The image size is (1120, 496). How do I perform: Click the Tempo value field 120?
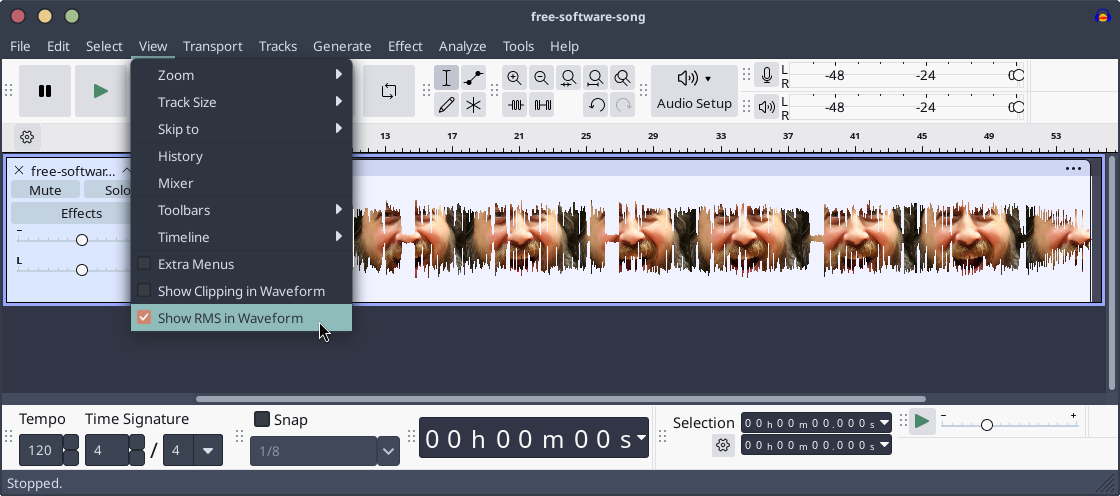point(41,450)
